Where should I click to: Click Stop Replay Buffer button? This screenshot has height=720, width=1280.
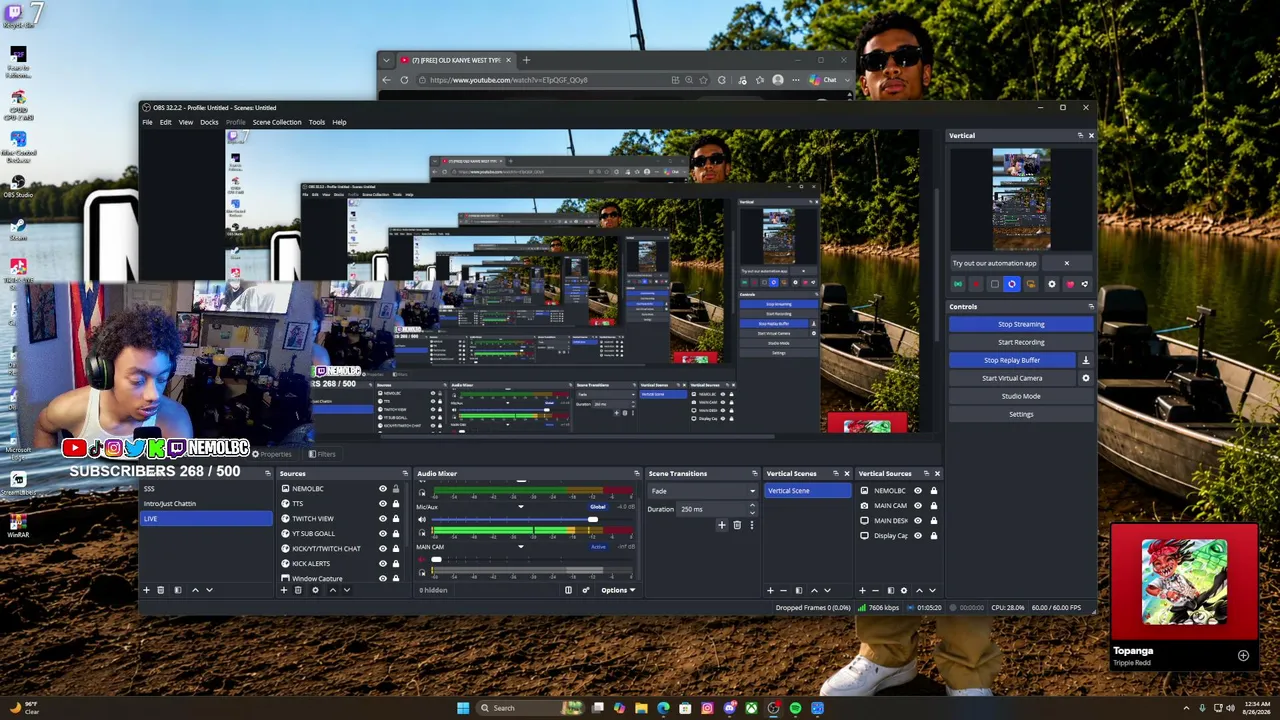(x=1012, y=360)
